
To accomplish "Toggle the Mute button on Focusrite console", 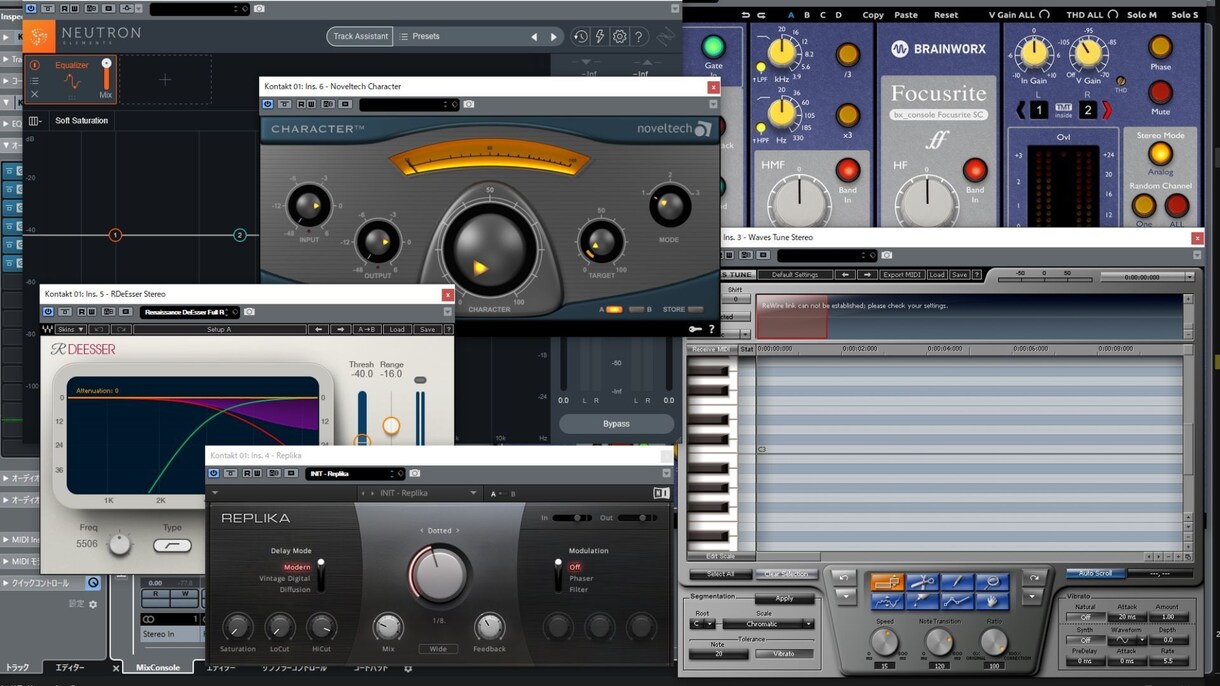I will pos(1161,92).
